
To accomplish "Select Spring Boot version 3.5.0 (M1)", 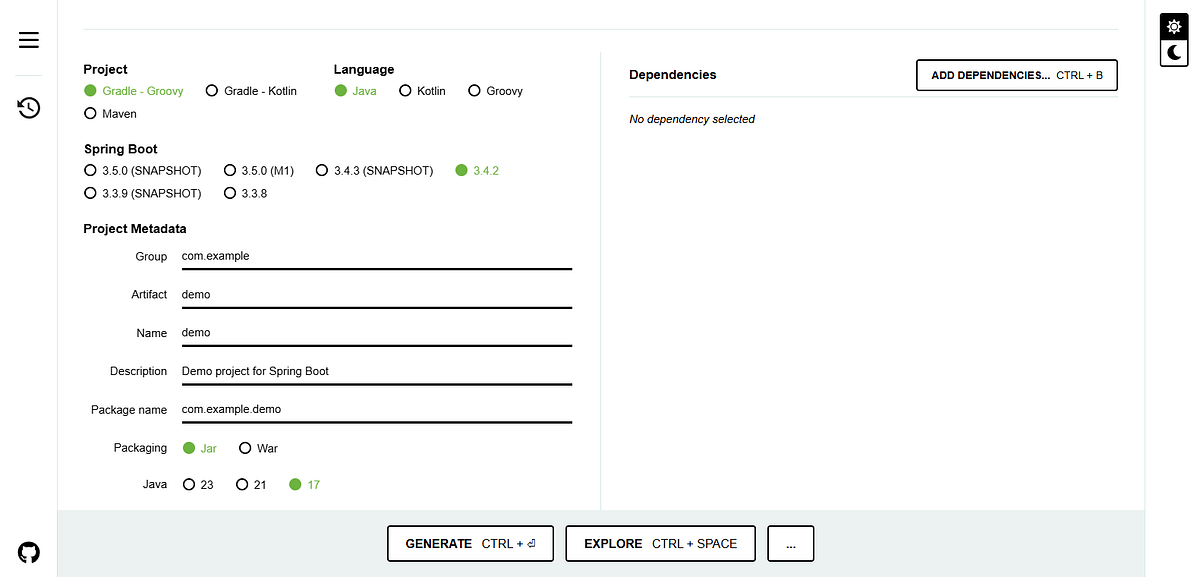I will 230,170.
